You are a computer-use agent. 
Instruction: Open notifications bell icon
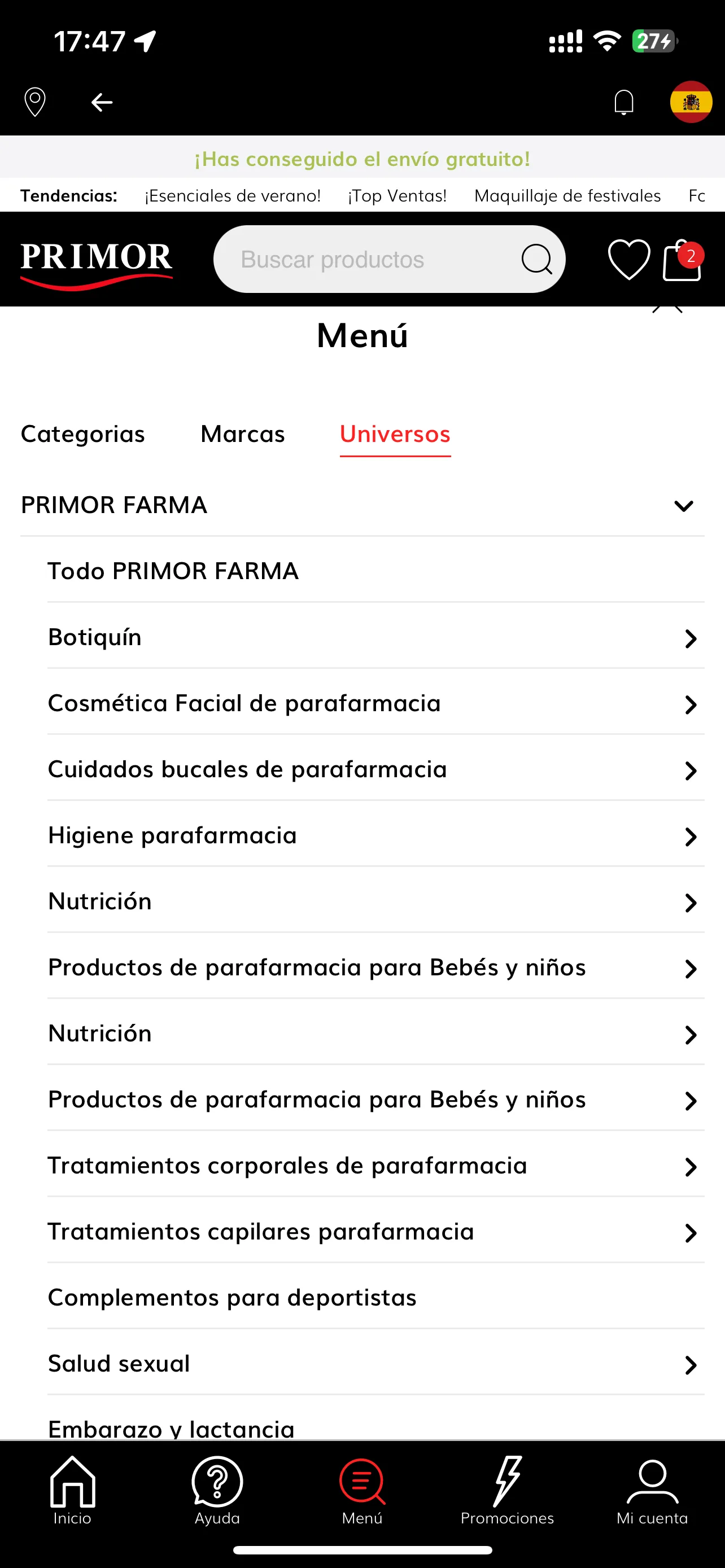click(624, 102)
